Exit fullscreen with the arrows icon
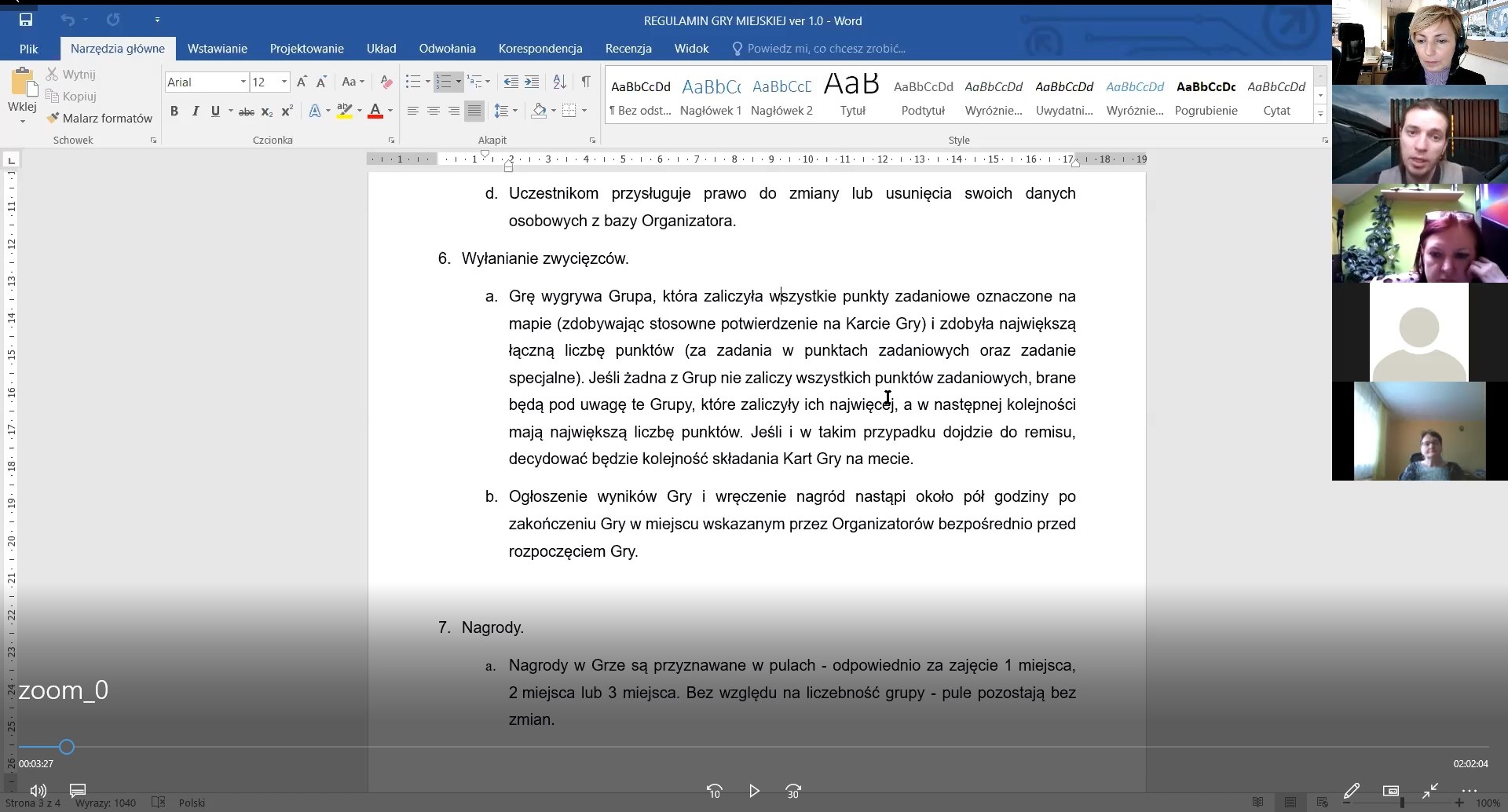 (x=1430, y=791)
